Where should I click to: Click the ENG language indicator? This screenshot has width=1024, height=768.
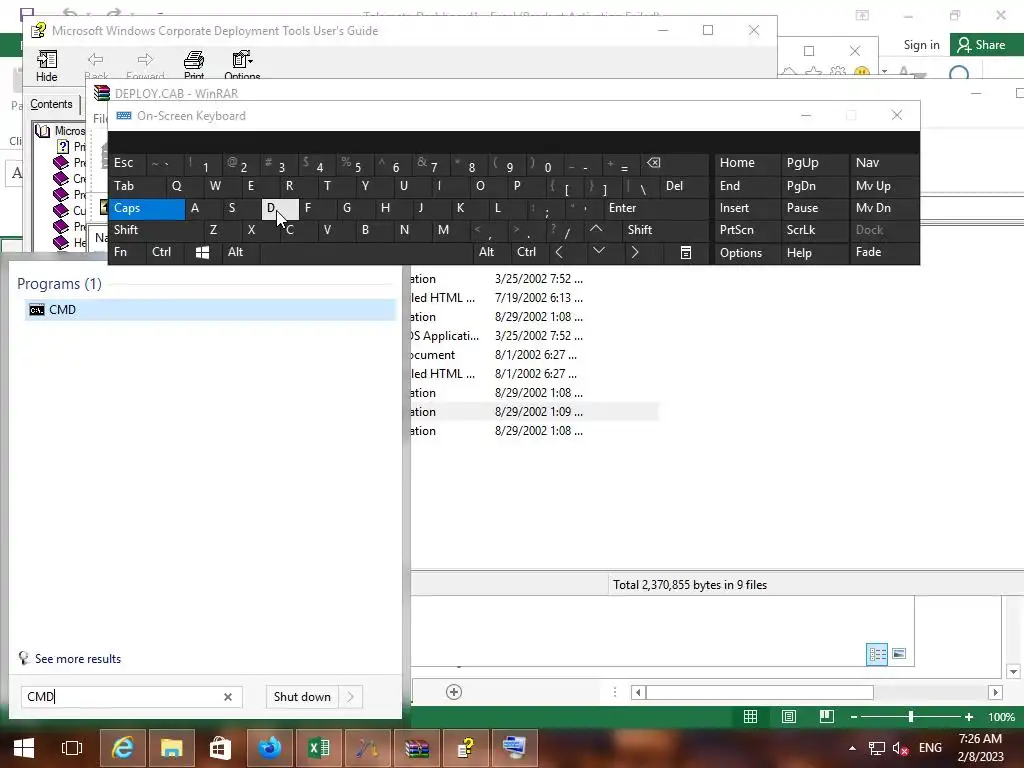pos(930,748)
